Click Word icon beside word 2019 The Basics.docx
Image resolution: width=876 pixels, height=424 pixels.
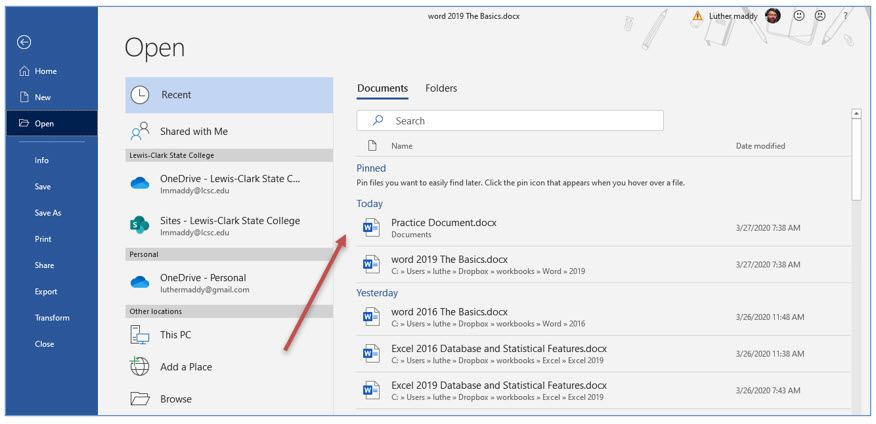click(371, 265)
